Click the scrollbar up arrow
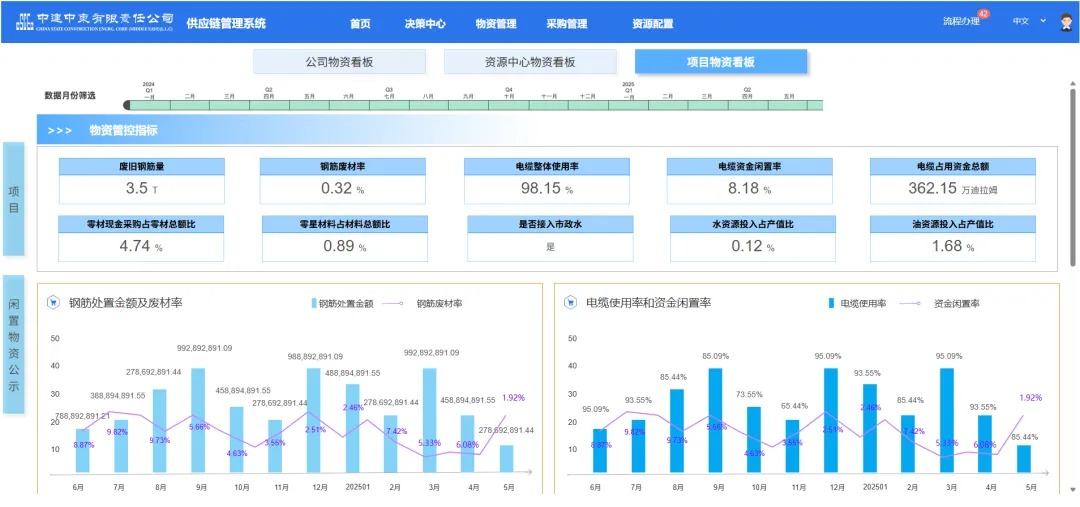The height and width of the screenshot is (507, 1080). [1072, 84]
